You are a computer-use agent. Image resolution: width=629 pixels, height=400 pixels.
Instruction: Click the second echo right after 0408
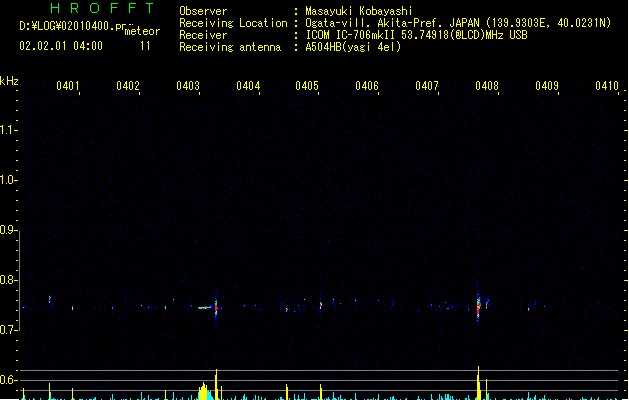(487, 303)
